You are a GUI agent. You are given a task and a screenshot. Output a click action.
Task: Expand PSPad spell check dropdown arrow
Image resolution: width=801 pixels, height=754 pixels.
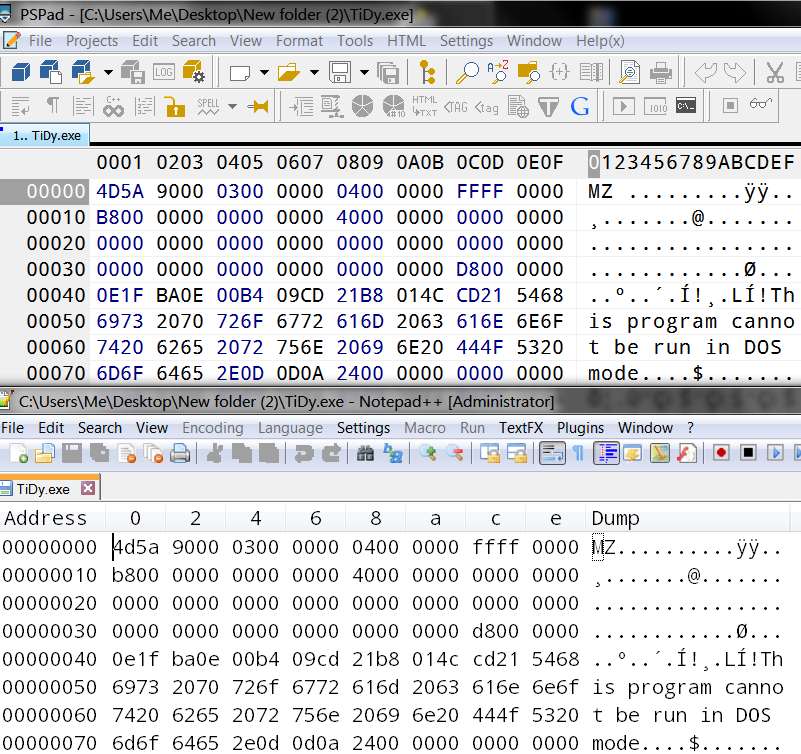tap(232, 107)
